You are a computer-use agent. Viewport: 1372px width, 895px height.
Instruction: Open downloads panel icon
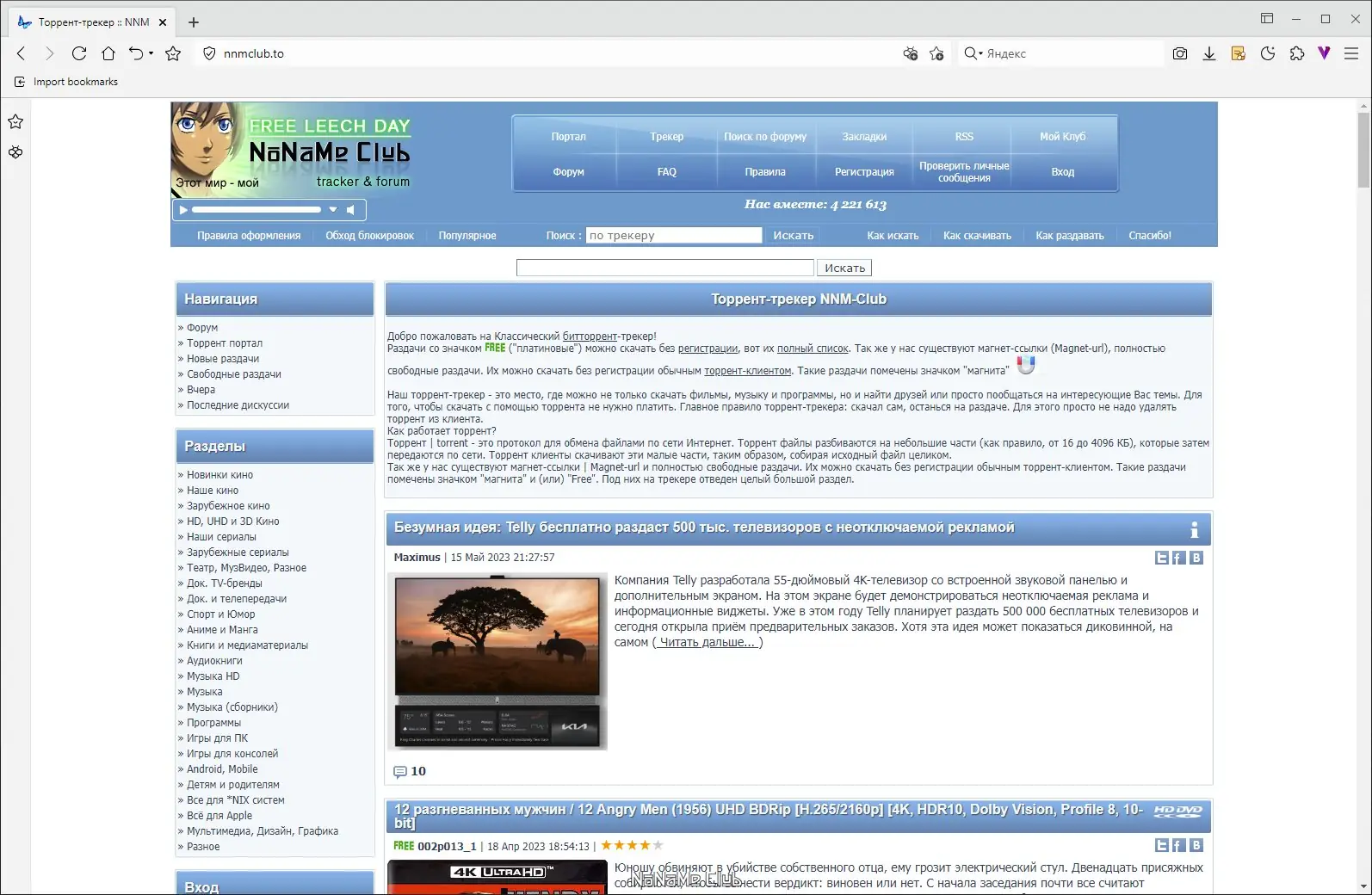point(1209,53)
